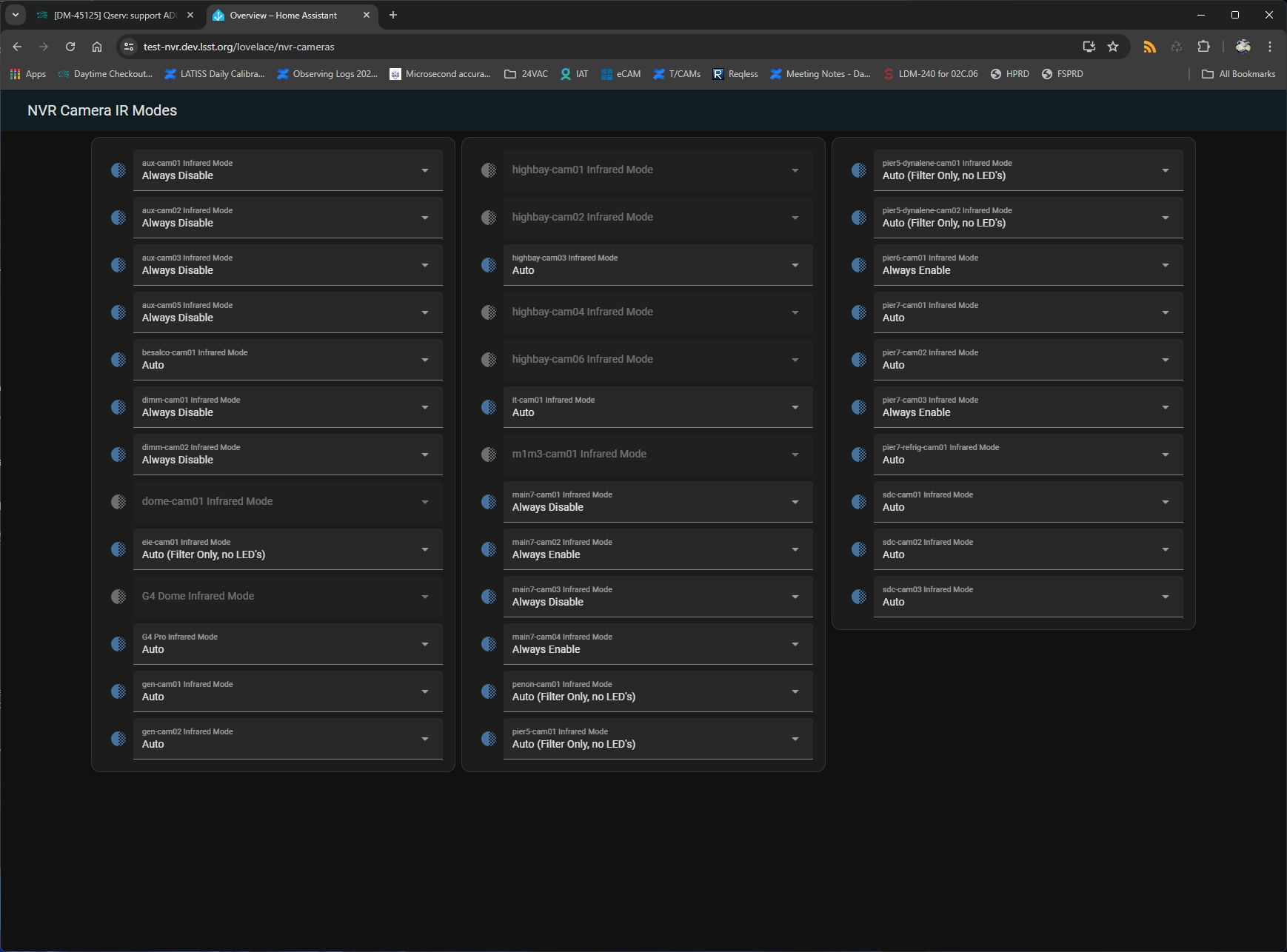The height and width of the screenshot is (952, 1287).
Task: Open gen-cam01 Infrared Mode dropdown
Action: [288, 691]
